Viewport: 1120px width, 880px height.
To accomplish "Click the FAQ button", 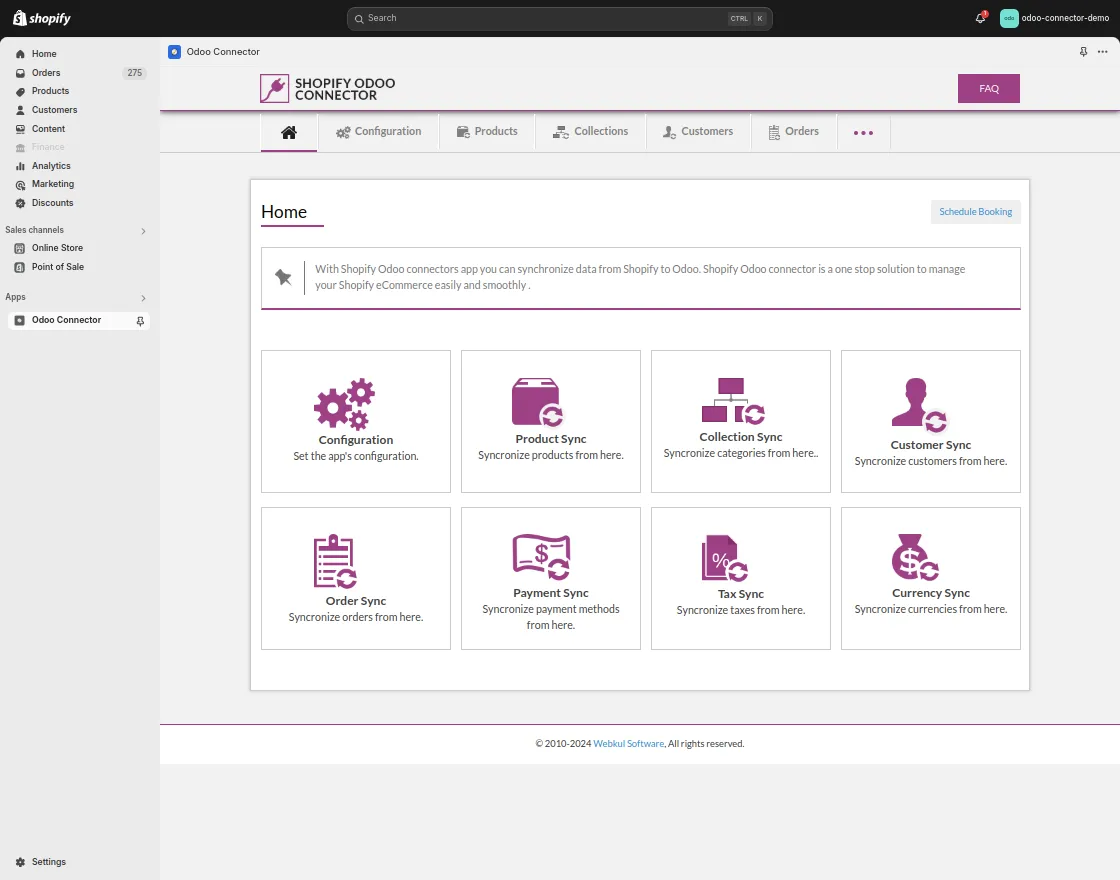I will coord(988,88).
